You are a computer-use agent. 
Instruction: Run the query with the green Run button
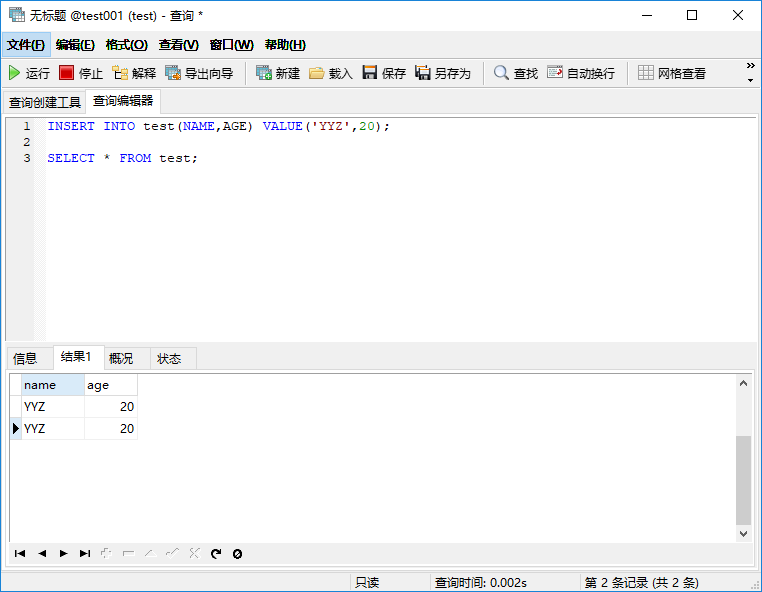(29, 73)
